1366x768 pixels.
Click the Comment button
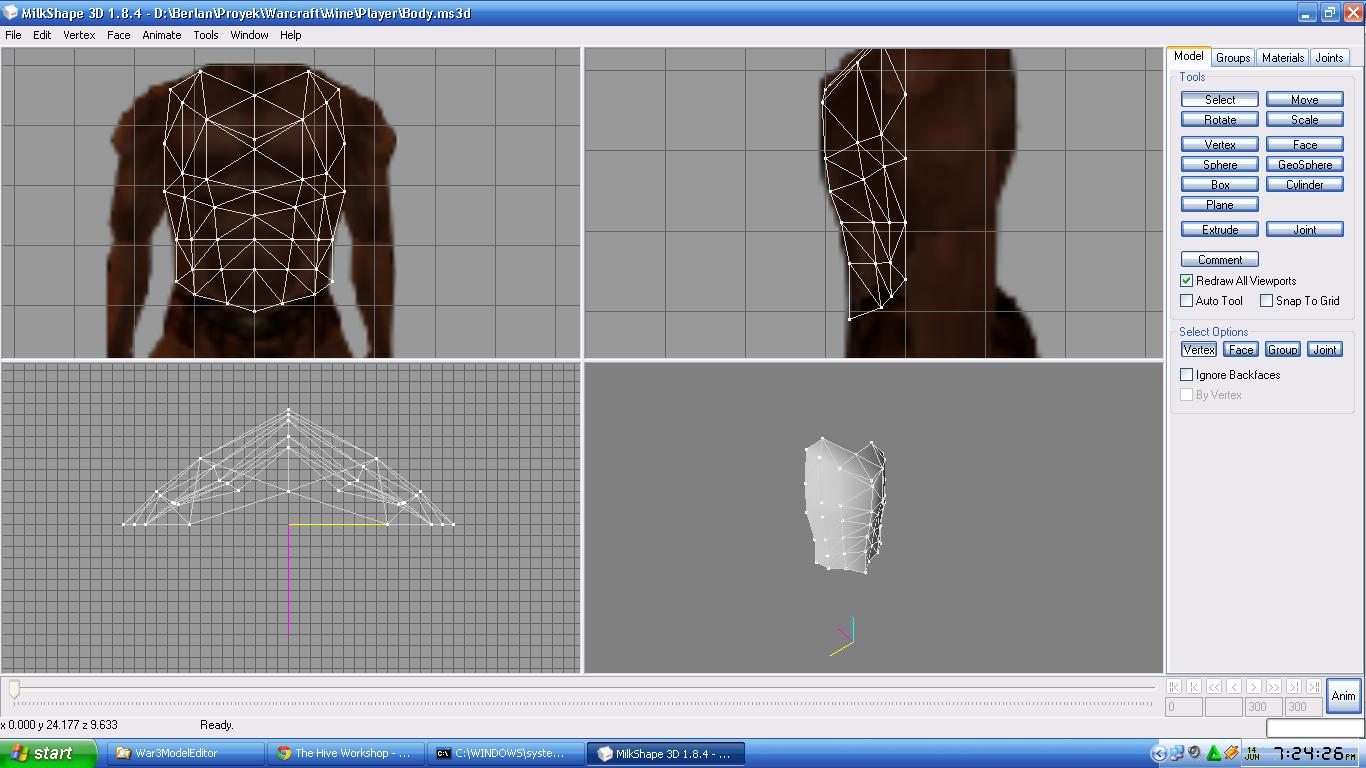click(1219, 260)
